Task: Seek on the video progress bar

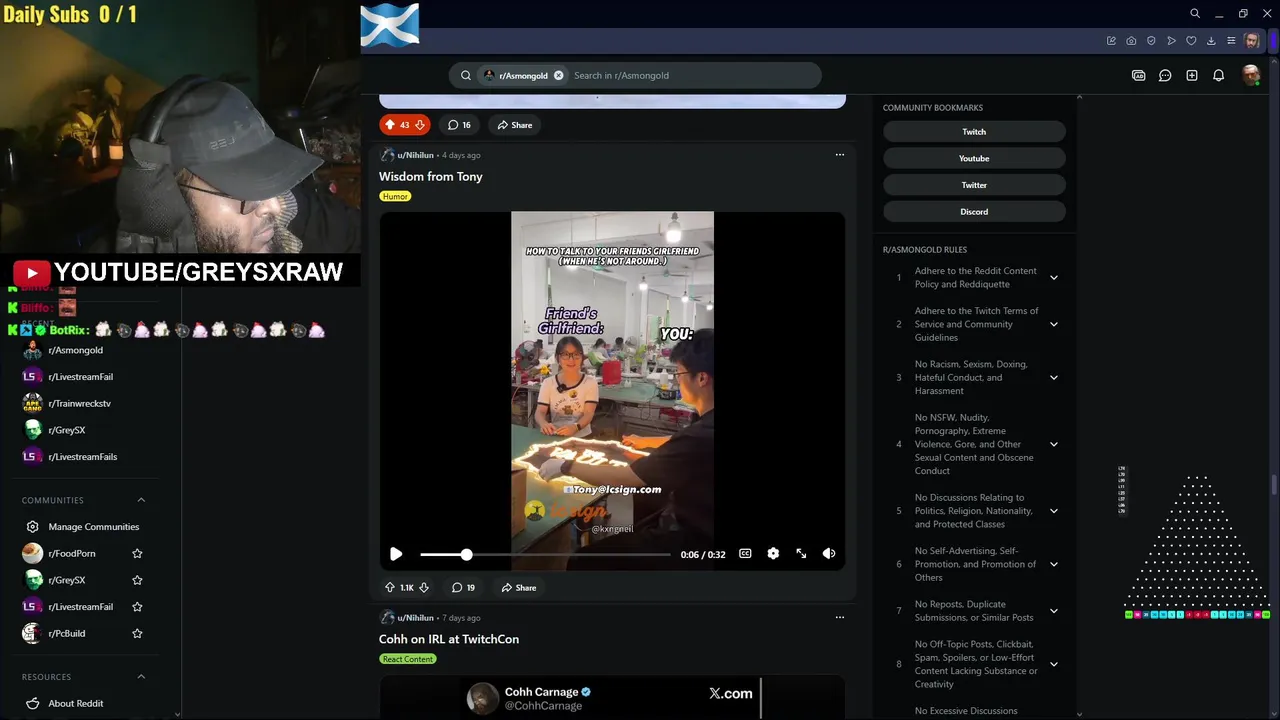Action: coord(545,554)
